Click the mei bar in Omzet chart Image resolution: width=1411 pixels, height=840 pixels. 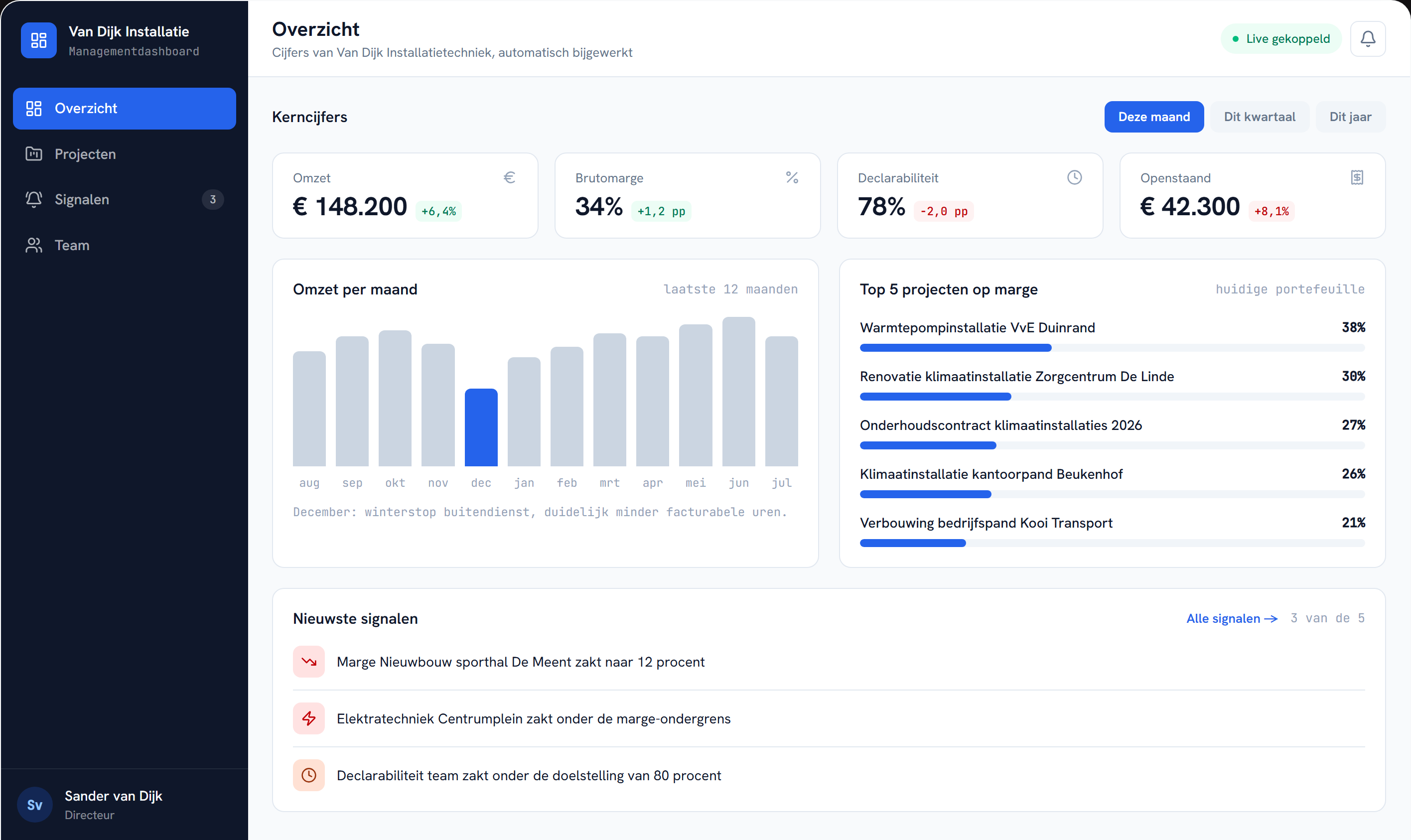point(696,395)
